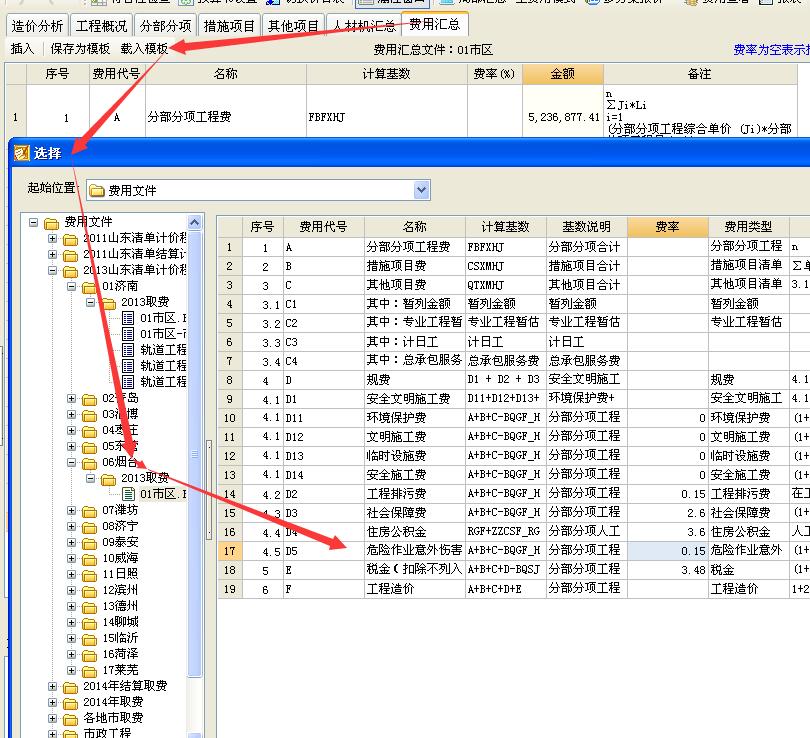This screenshot has width=810, height=738.
Task: Click 保存为模板 button
Action: [x=80, y=49]
